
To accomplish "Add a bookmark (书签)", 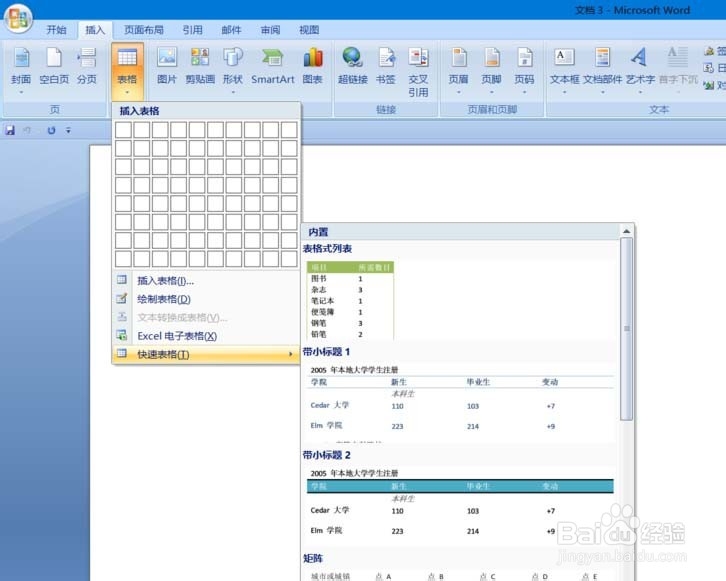I will click(x=386, y=69).
